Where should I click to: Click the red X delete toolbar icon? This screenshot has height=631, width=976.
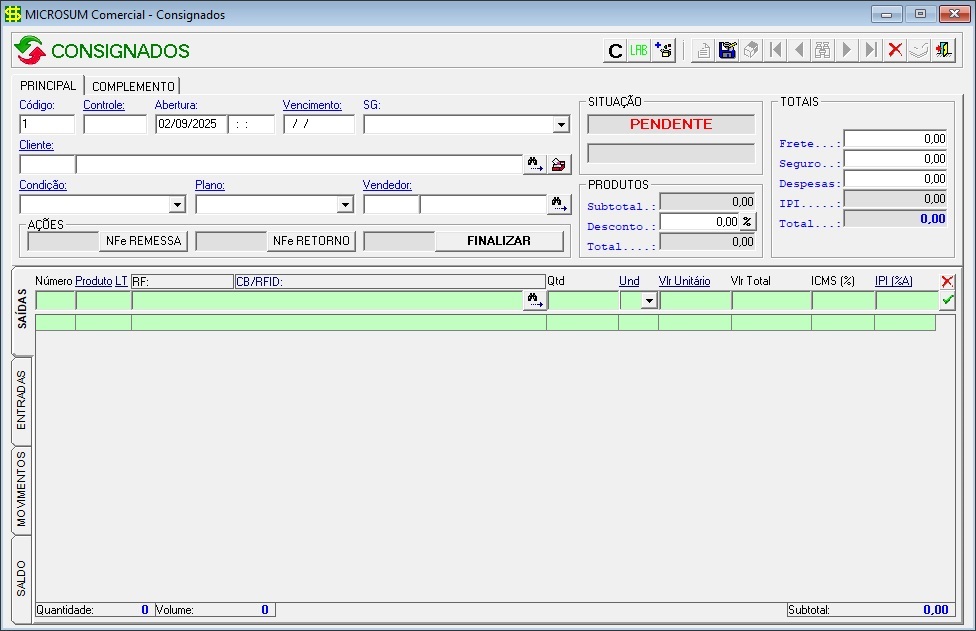click(895, 50)
